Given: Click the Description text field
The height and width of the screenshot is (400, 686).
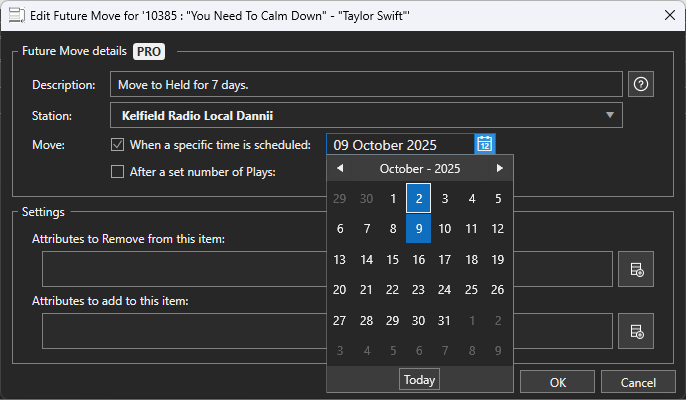Looking at the screenshot, I should pyautogui.click(x=366, y=85).
